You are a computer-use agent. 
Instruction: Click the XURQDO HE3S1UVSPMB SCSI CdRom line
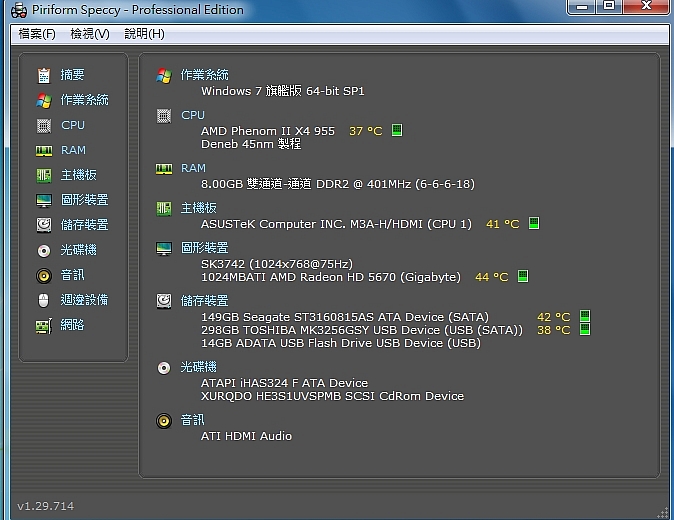point(333,396)
